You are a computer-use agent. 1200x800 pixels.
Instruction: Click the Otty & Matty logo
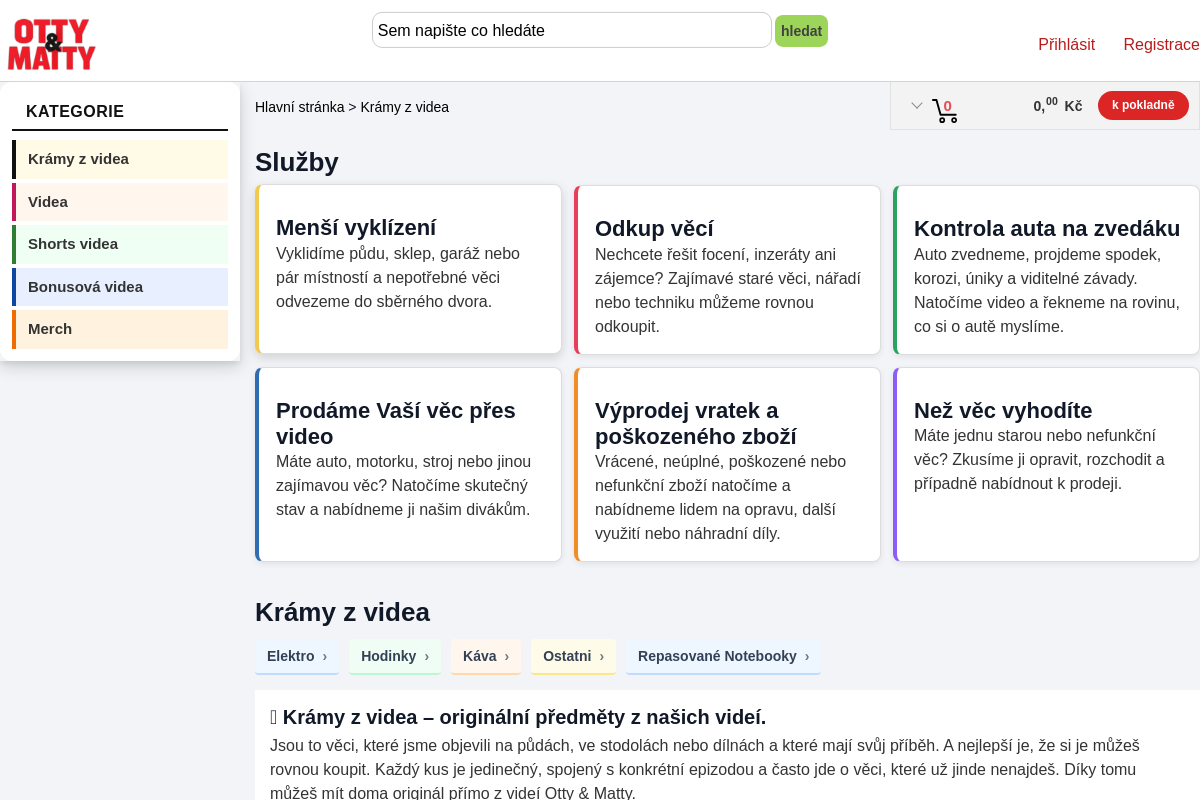[x=52, y=44]
